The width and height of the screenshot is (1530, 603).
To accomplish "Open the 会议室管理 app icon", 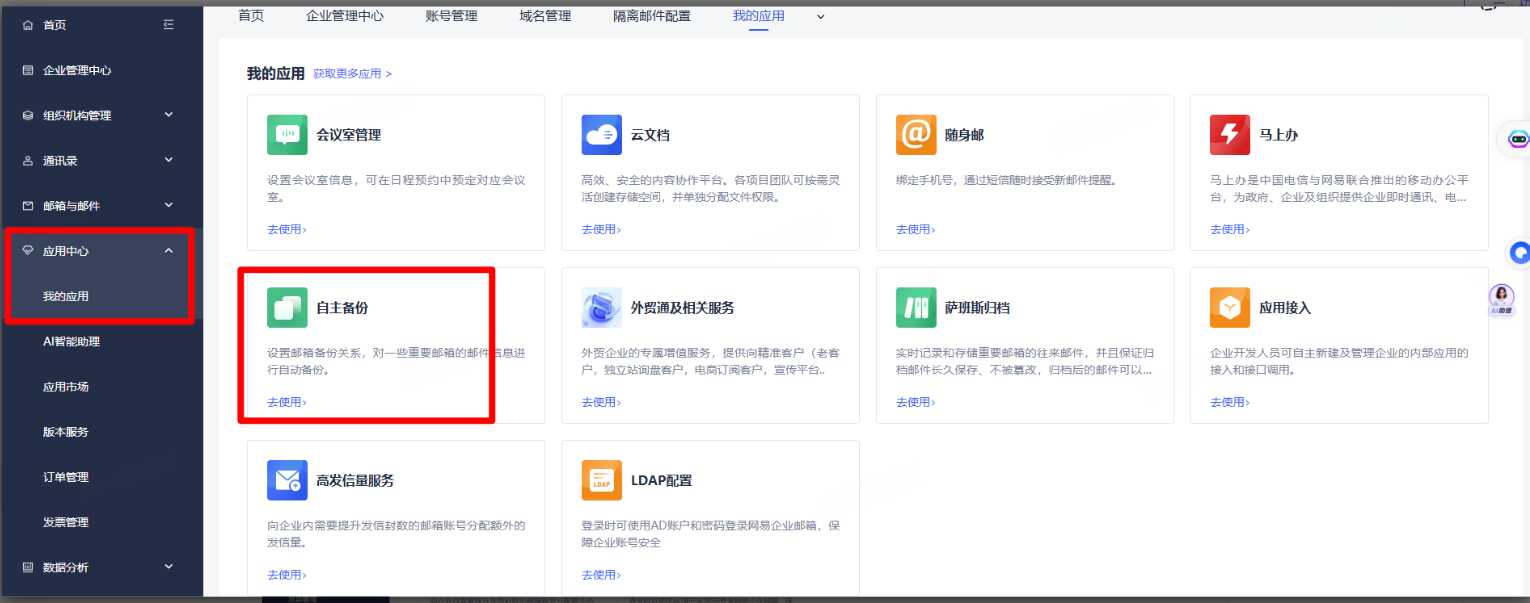I will [287, 135].
